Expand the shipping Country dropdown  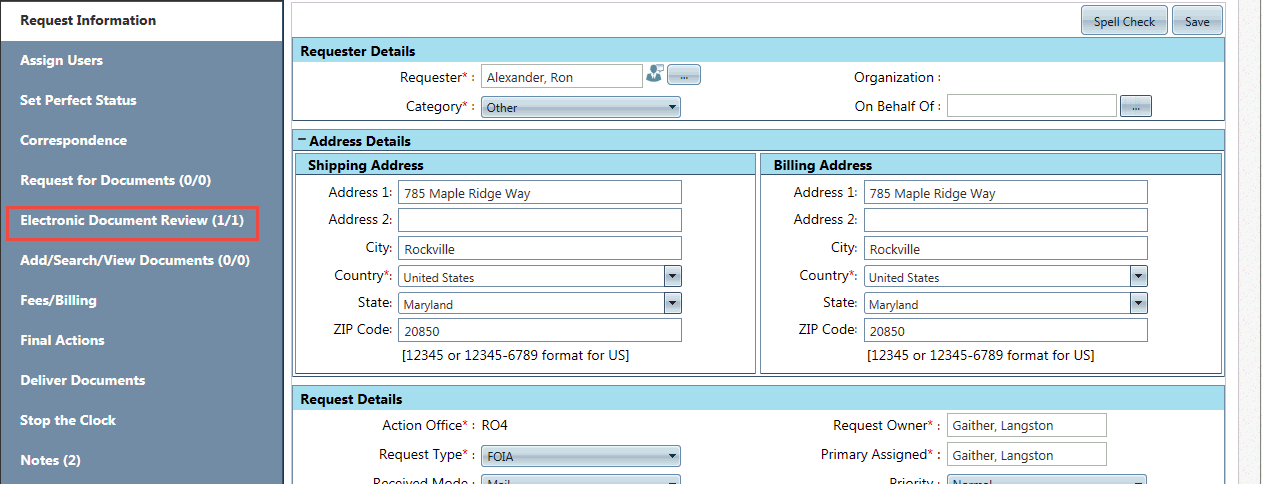tap(672, 277)
